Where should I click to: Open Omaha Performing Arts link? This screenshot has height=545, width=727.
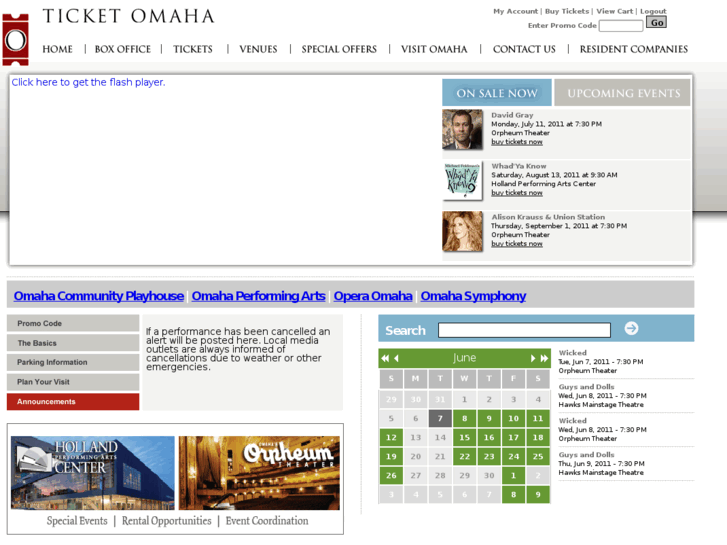coord(258,296)
